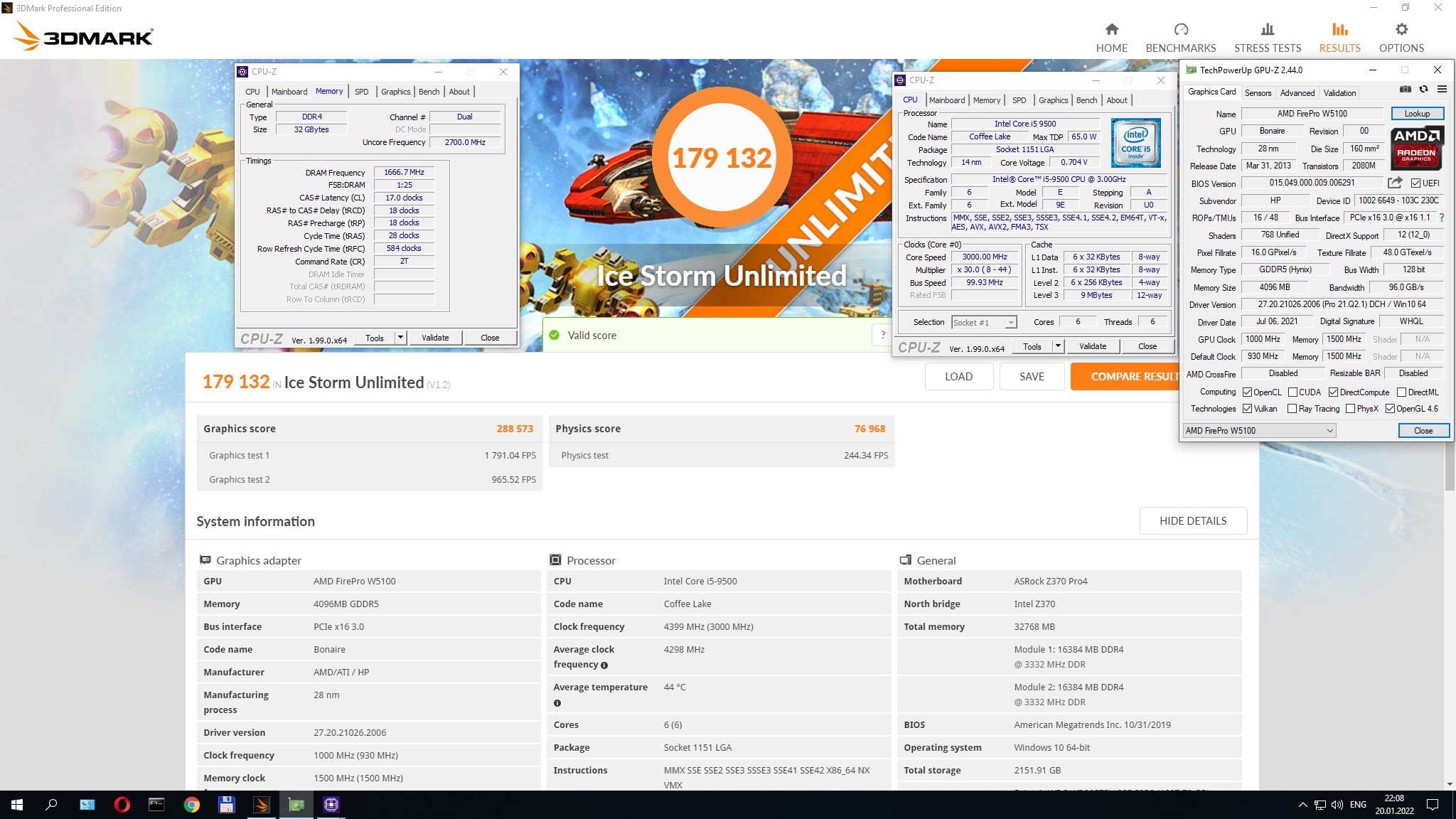Toggle the Vulkan checkbox

1248,409
